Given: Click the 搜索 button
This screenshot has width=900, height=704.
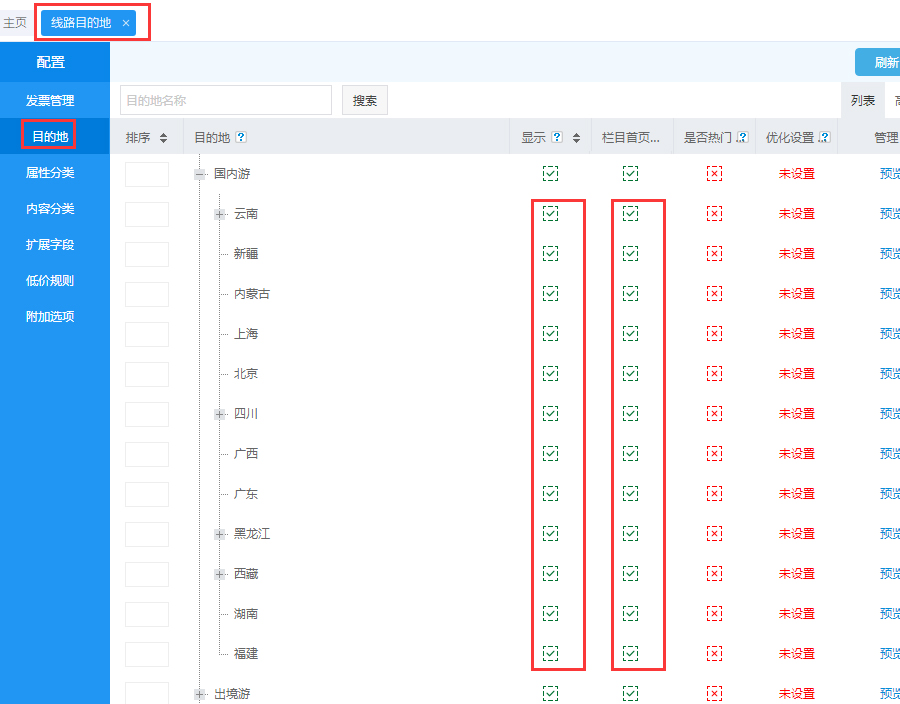Looking at the screenshot, I should 364,100.
